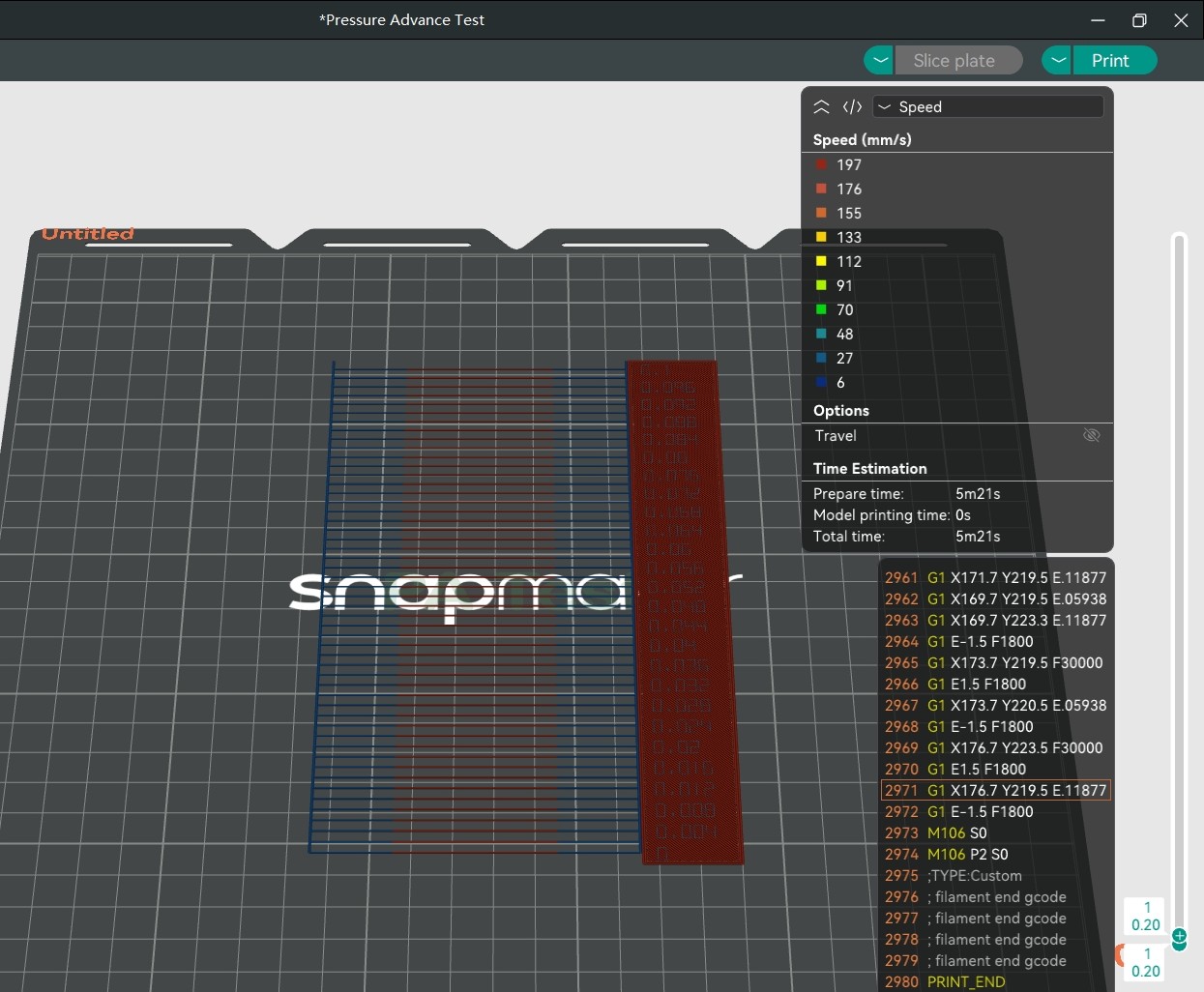This screenshot has width=1204, height=992.
Task: Click the vertical layer slider plus handle
Action: [x=1179, y=936]
